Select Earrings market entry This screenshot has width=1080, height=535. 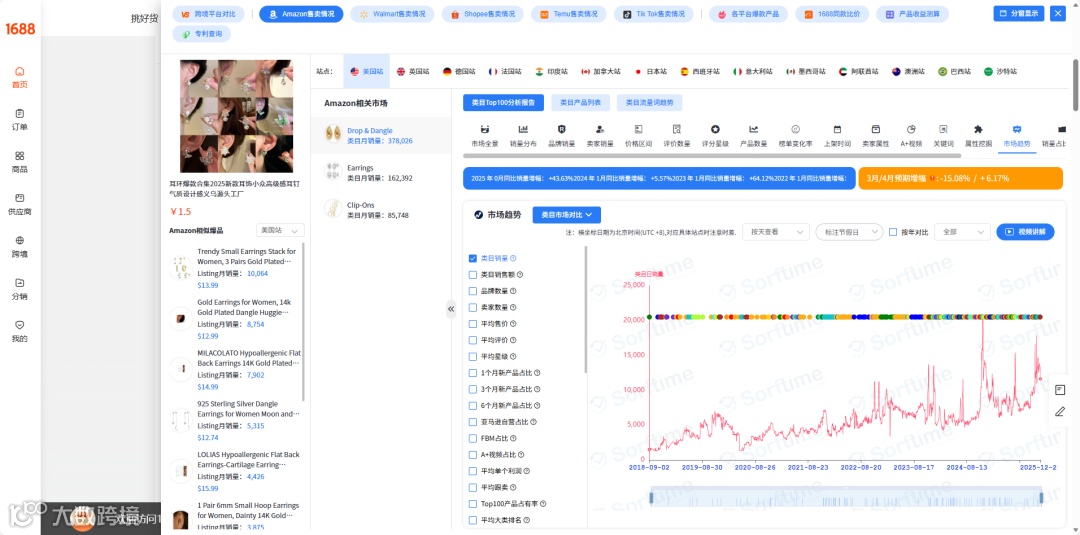tap(381, 172)
